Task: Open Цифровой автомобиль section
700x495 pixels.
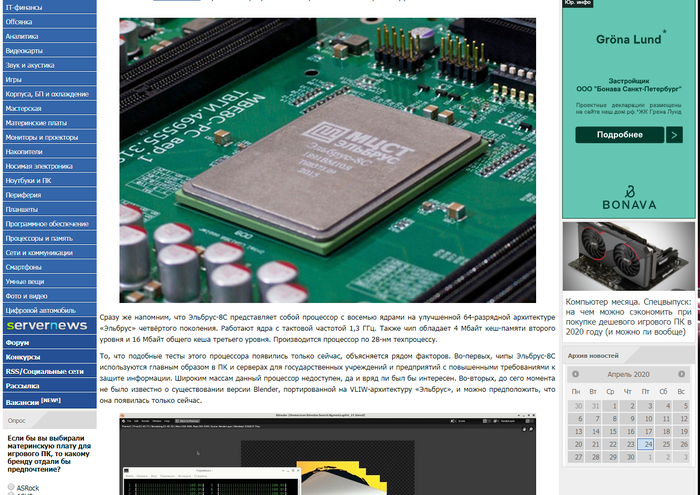Action: pyautogui.click(x=50, y=310)
